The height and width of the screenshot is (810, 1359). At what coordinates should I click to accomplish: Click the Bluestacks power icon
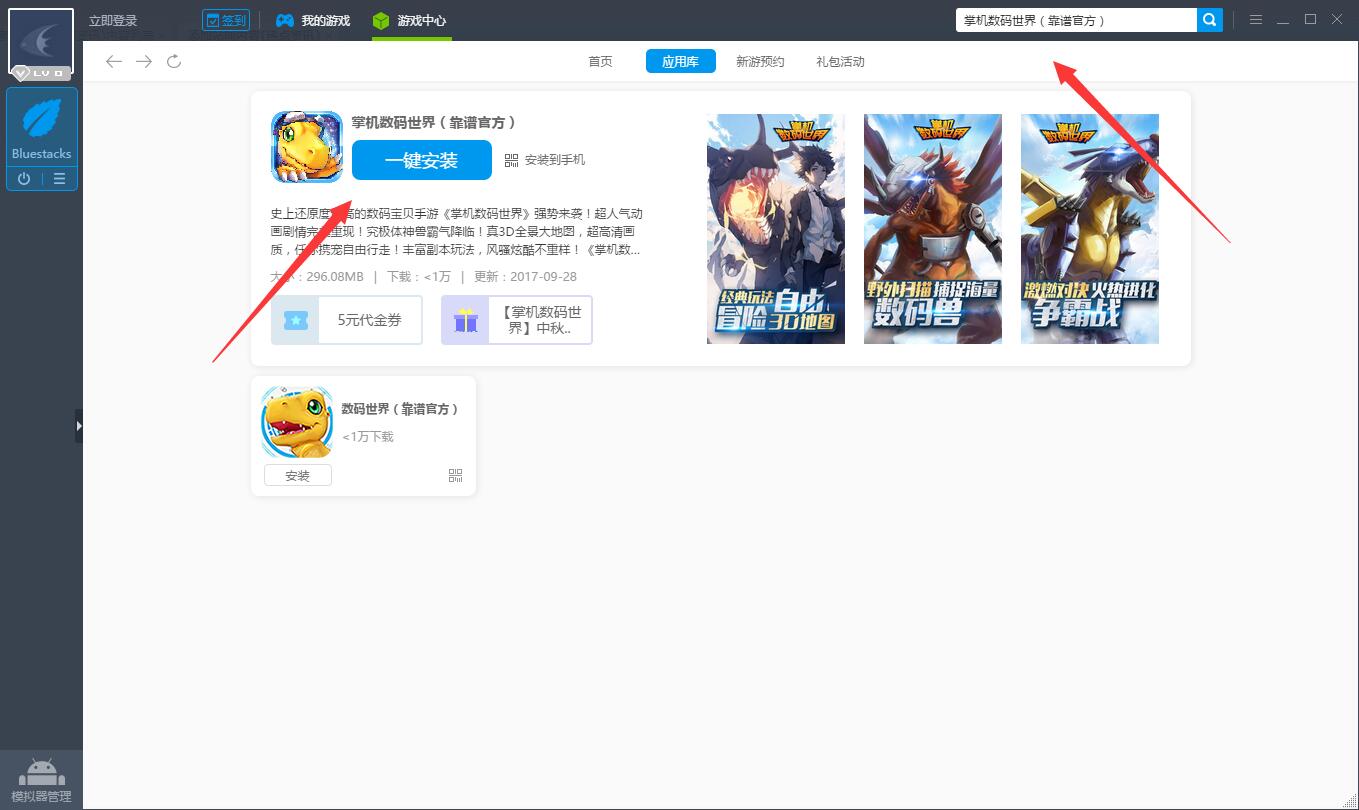point(24,179)
